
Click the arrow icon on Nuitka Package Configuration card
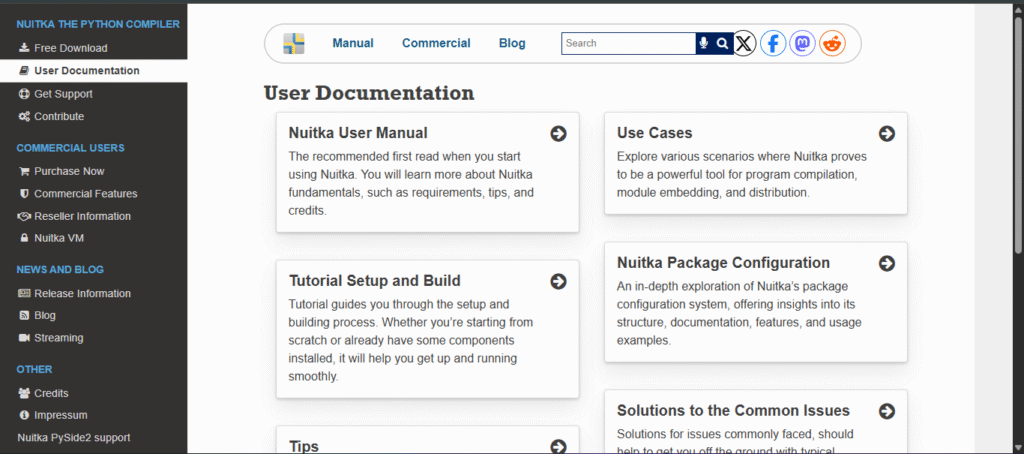click(x=887, y=263)
